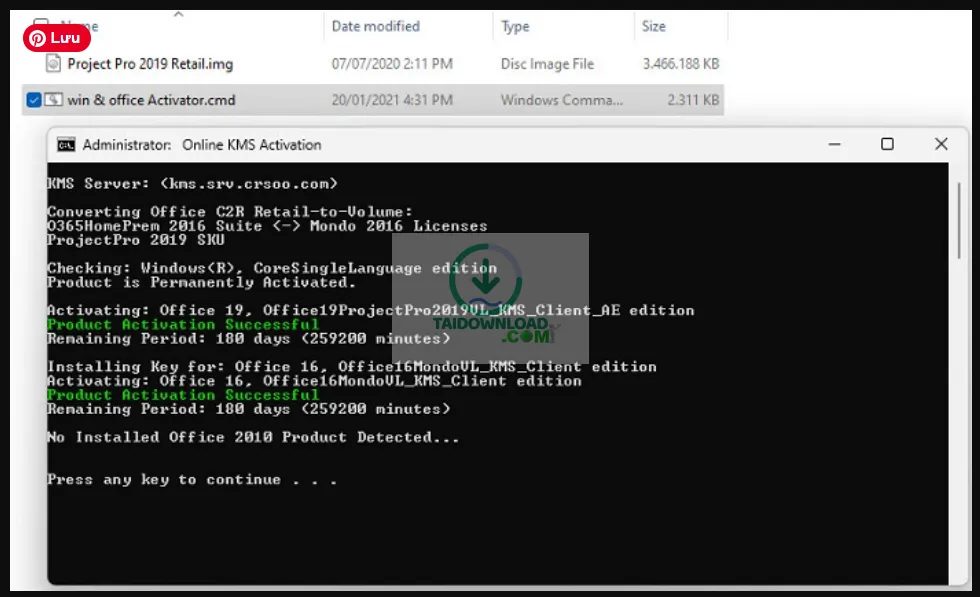Minimize the Online KMS Activation window
This screenshot has width=980, height=597.
(833, 145)
